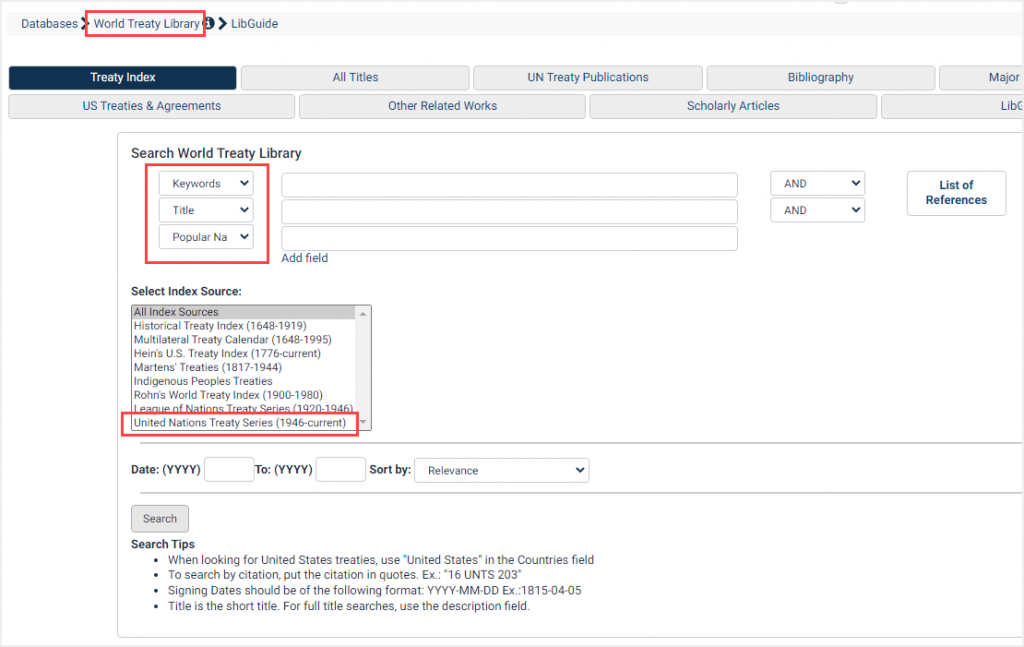Open the Bibliography tab
Screen dimensions: 1024x647
[820, 77]
